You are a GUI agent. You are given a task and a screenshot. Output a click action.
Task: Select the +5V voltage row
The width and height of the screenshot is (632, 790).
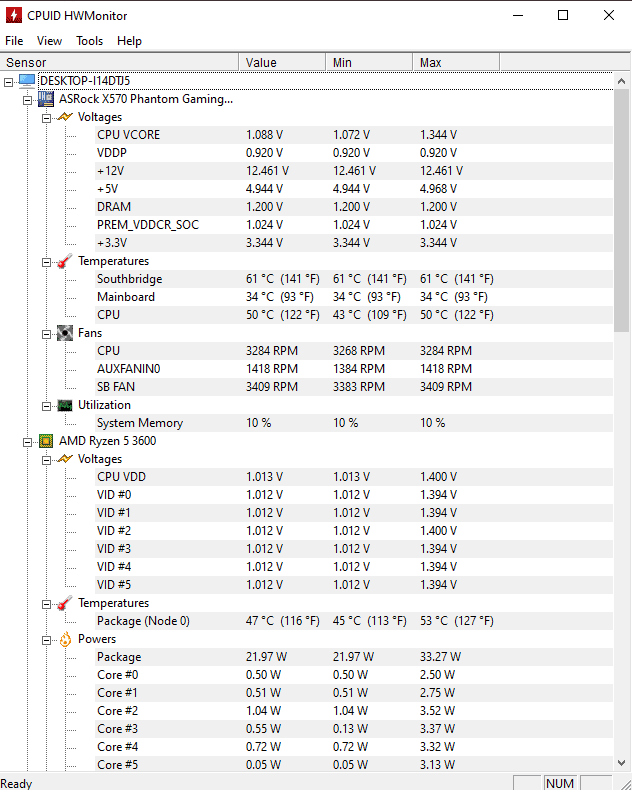click(x=354, y=189)
